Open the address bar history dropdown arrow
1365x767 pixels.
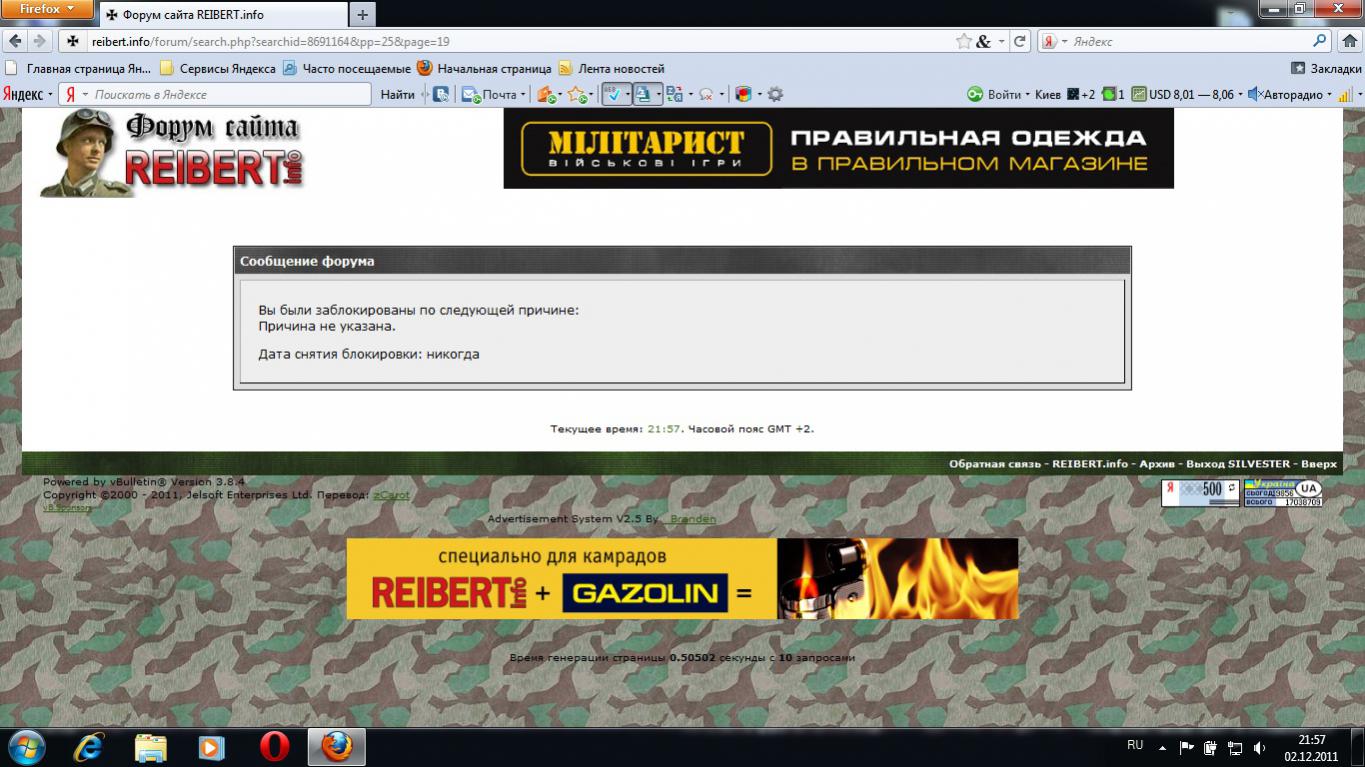point(1001,42)
